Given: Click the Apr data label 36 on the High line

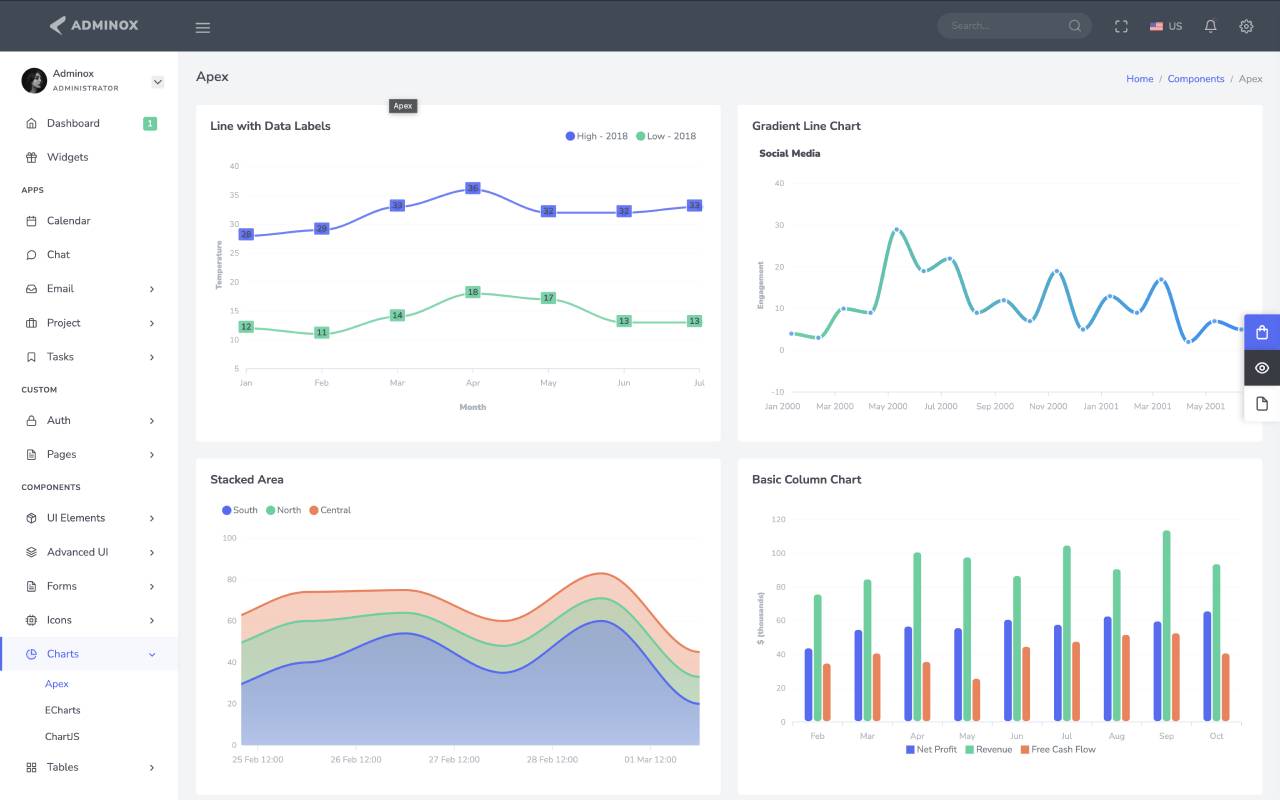Looking at the screenshot, I should [473, 188].
